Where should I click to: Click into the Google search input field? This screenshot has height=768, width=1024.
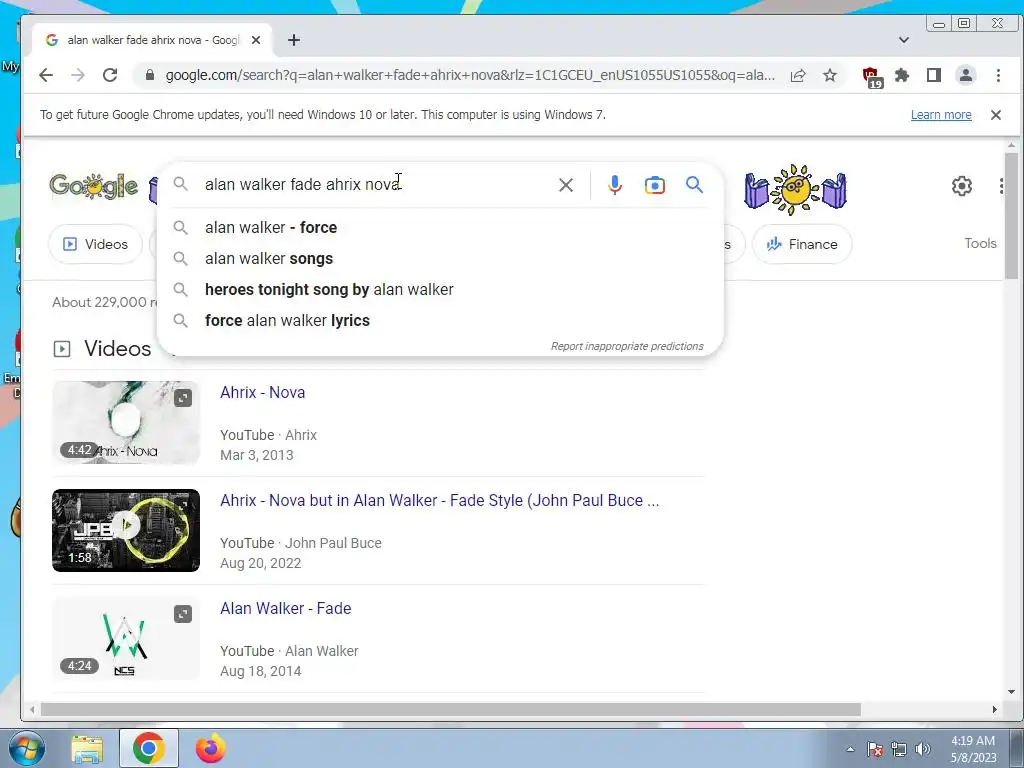376,185
